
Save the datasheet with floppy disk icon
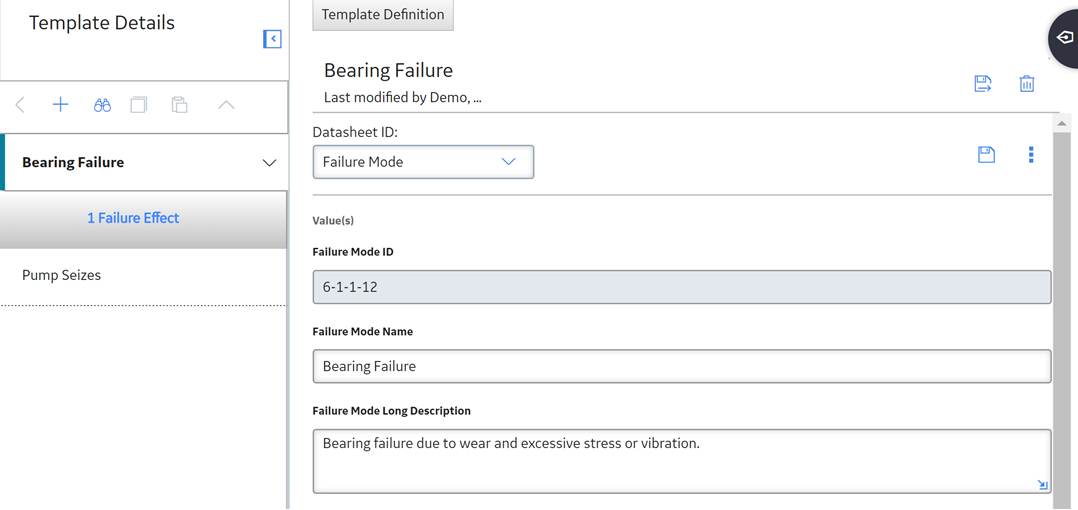(987, 155)
